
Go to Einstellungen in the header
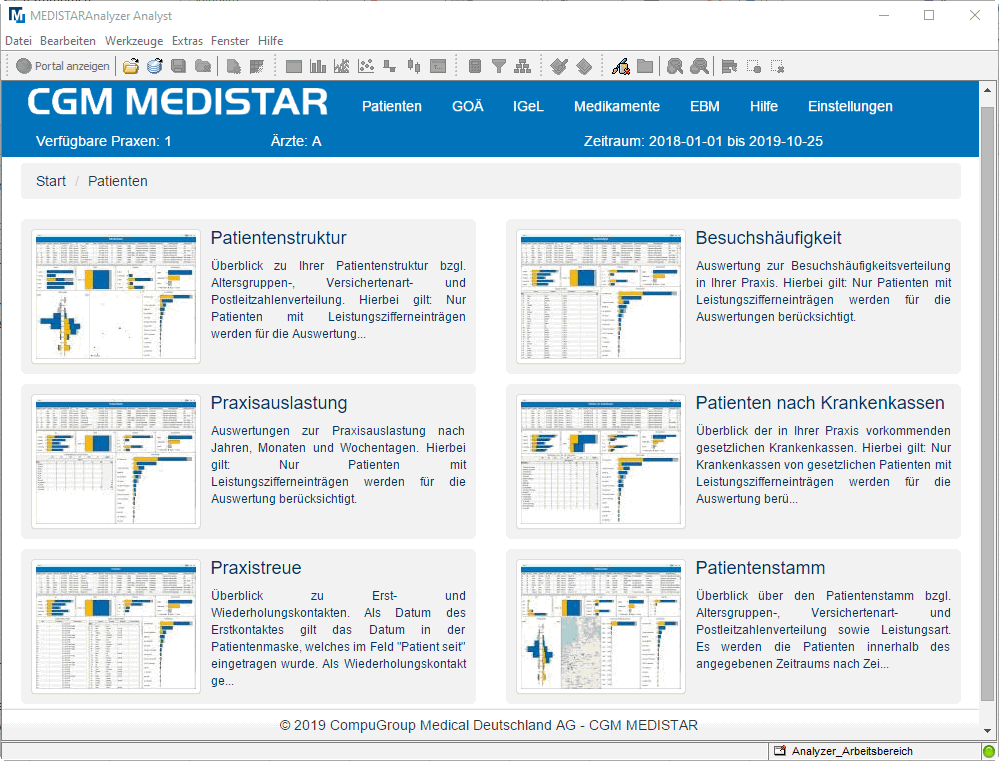(850, 106)
